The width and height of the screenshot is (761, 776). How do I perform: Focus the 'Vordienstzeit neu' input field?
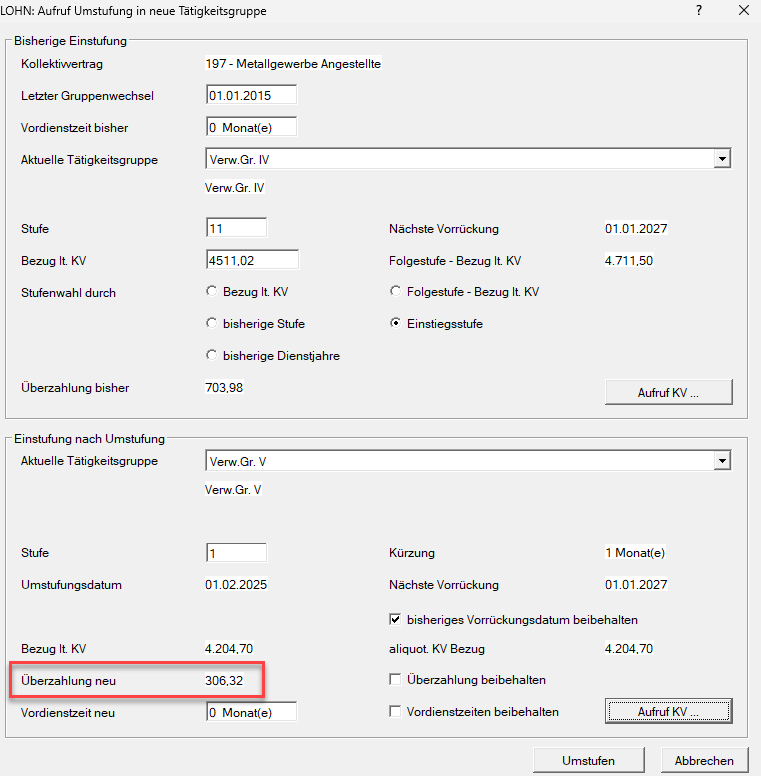[x=251, y=712]
